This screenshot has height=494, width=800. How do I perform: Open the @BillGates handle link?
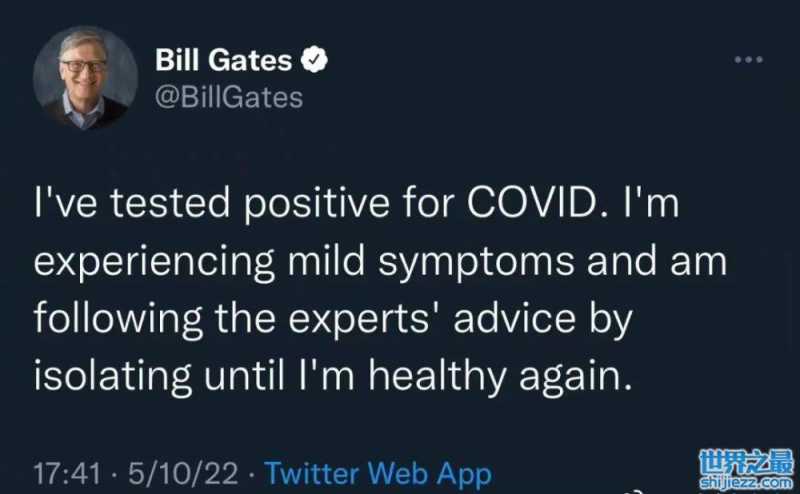point(229,98)
